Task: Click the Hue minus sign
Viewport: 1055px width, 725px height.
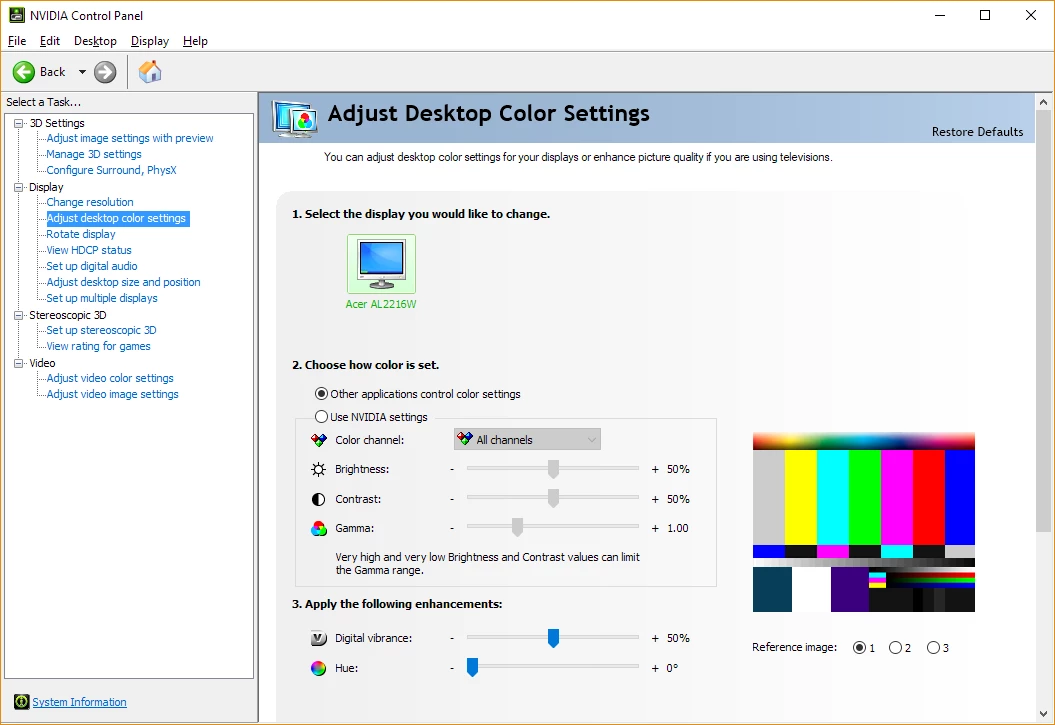Action: pos(452,668)
